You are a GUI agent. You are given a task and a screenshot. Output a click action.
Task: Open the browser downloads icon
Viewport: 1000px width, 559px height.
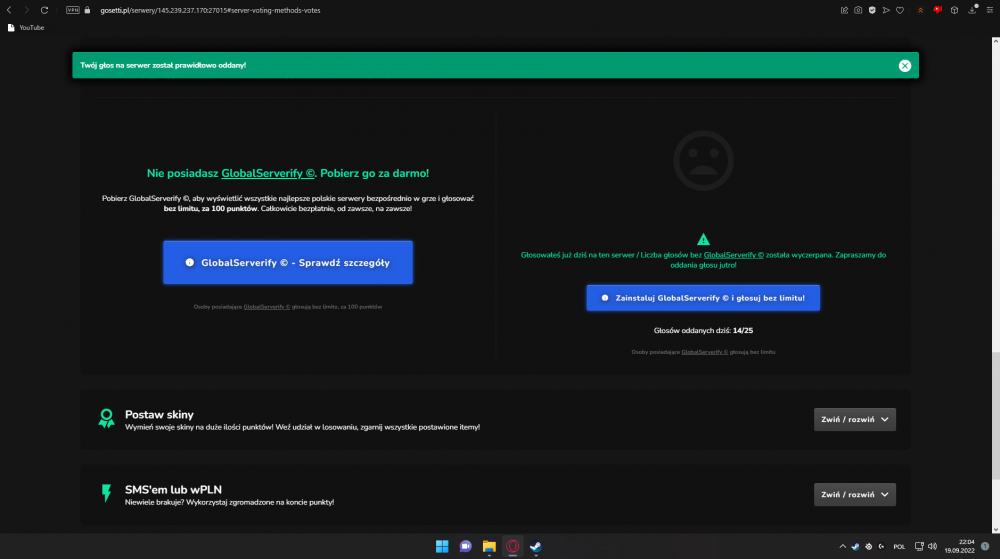tap(973, 10)
